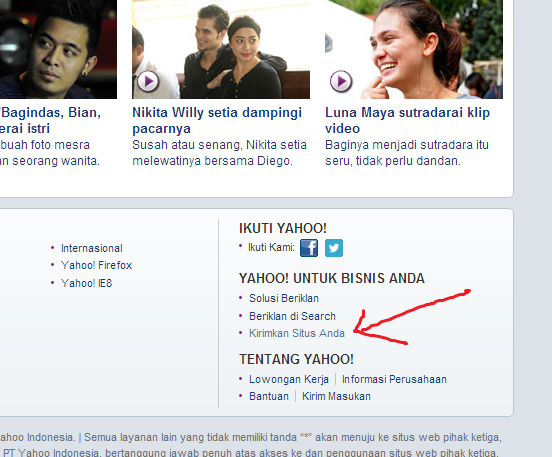The height and width of the screenshot is (457, 552).
Task: Open headline 'Nikita Willy setia dampingi pacarnya'
Action: point(217,120)
